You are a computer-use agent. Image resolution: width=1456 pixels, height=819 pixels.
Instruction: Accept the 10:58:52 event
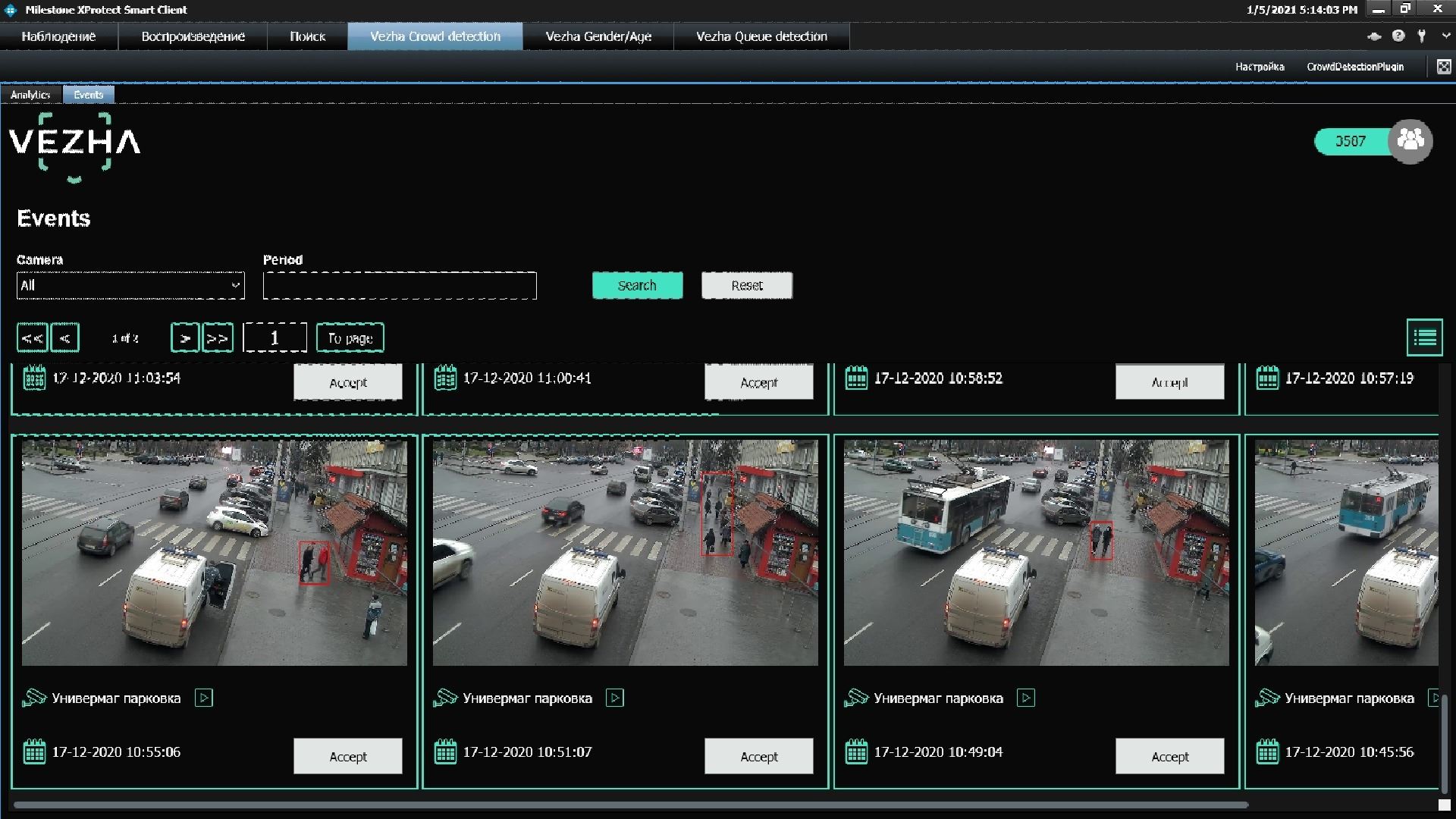coord(1170,382)
